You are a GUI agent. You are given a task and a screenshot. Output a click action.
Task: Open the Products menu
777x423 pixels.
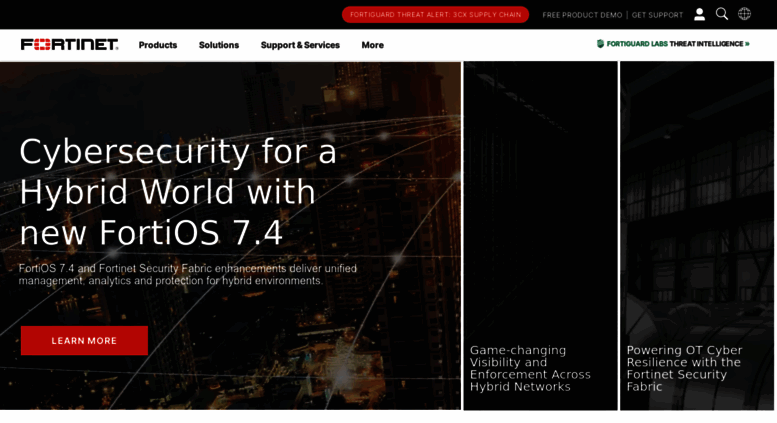tap(158, 45)
